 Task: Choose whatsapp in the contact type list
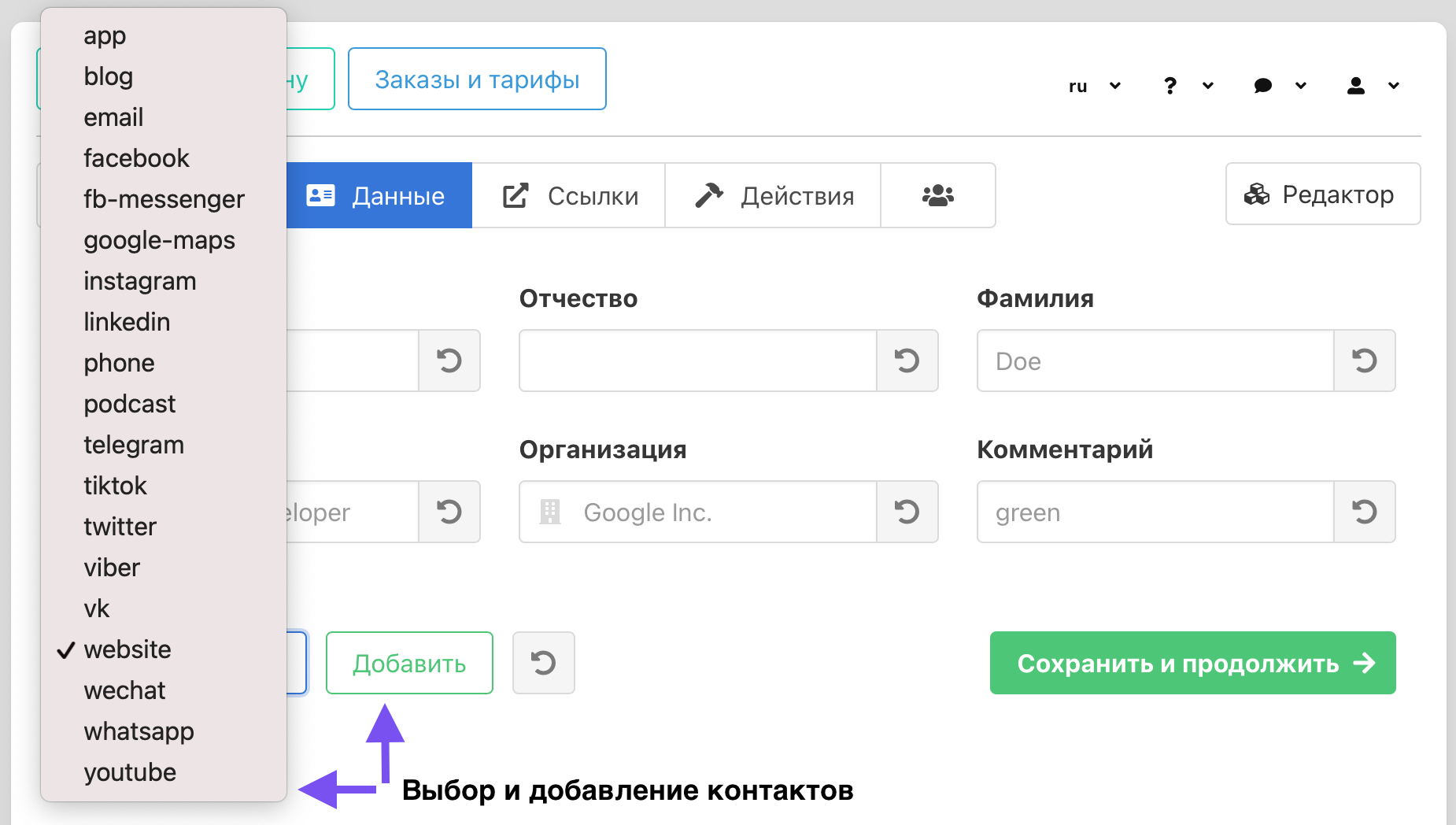click(139, 731)
